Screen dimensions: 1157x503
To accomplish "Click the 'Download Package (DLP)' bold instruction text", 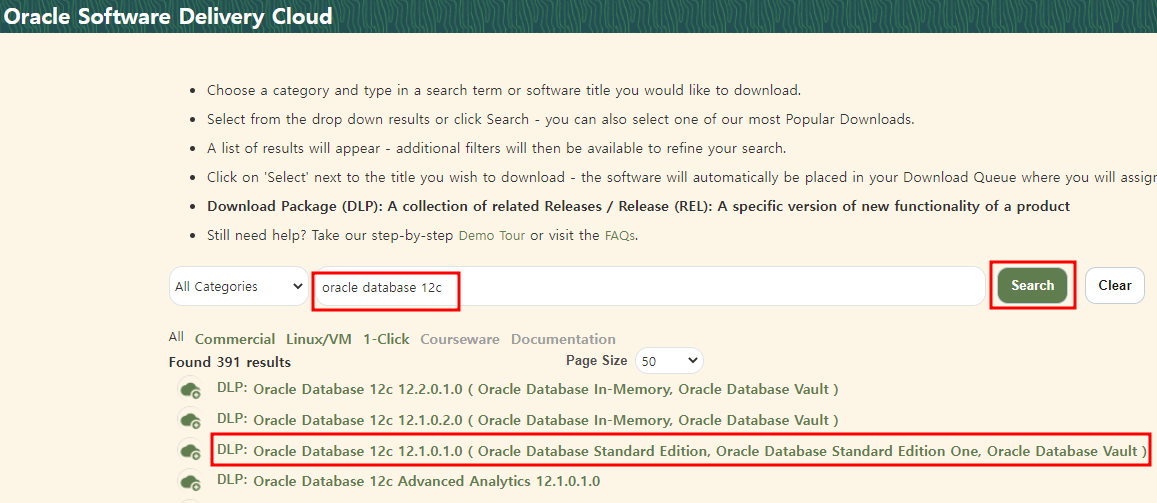I will coord(638,207).
